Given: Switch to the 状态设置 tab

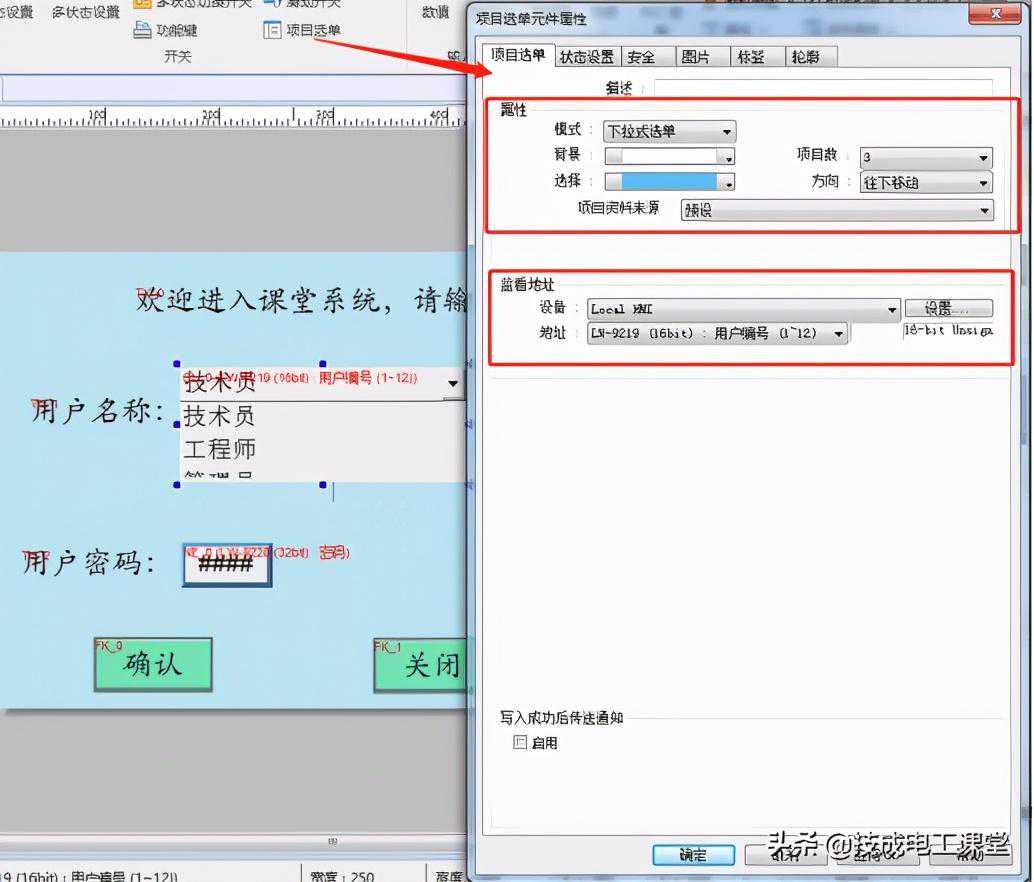Looking at the screenshot, I should tap(586, 57).
